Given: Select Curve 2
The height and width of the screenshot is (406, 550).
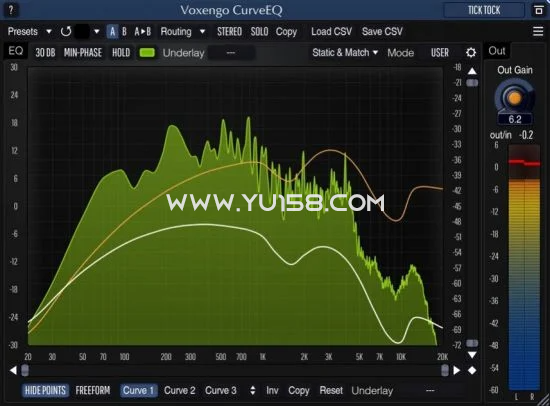Looking at the screenshot, I should (x=180, y=391).
